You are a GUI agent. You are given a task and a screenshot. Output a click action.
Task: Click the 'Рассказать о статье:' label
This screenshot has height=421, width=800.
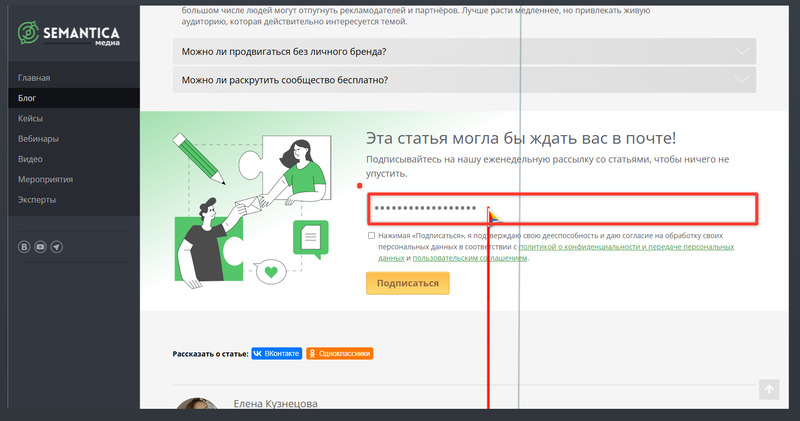click(x=210, y=354)
